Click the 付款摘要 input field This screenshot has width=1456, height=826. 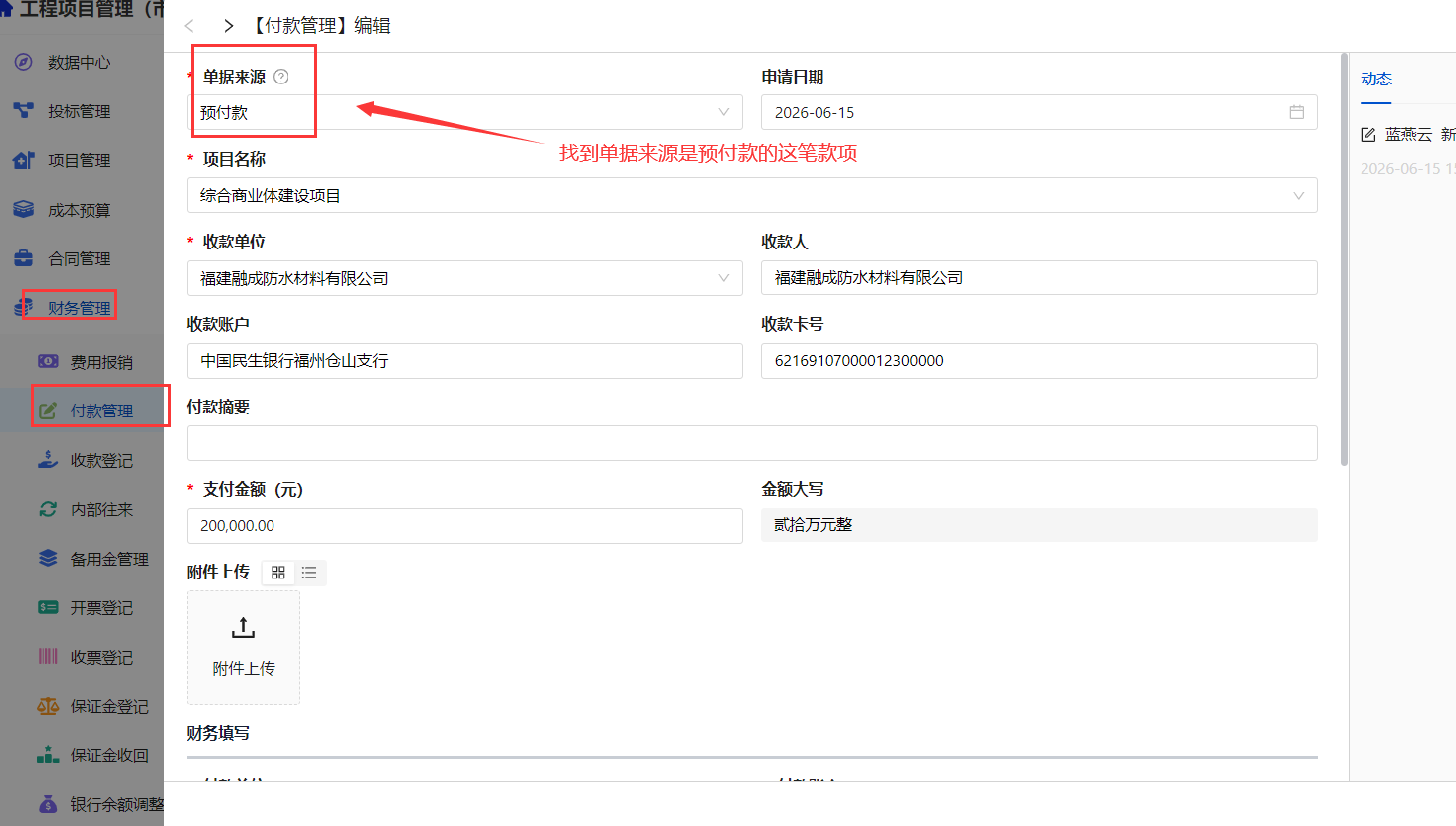752,443
